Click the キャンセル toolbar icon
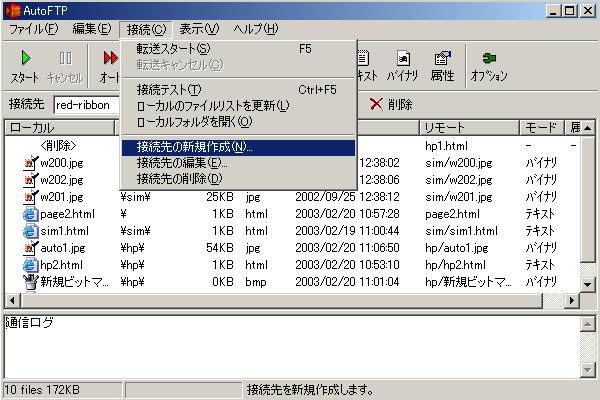The width and height of the screenshot is (600, 400). [x=65, y=59]
